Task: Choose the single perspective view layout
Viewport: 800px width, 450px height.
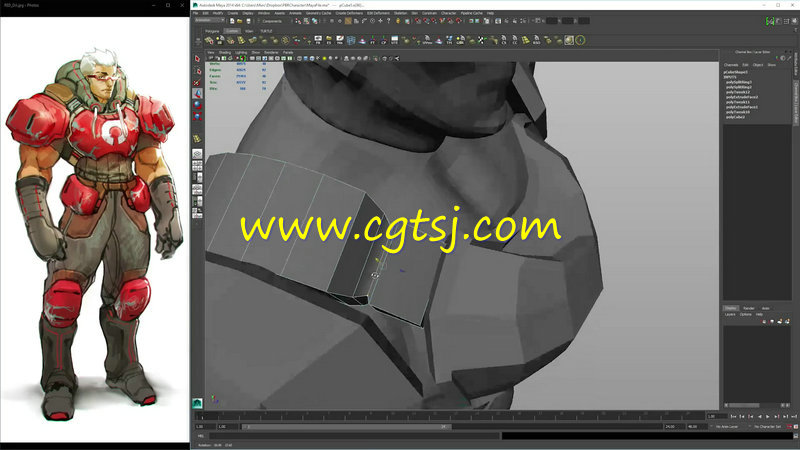Action: click(197, 154)
